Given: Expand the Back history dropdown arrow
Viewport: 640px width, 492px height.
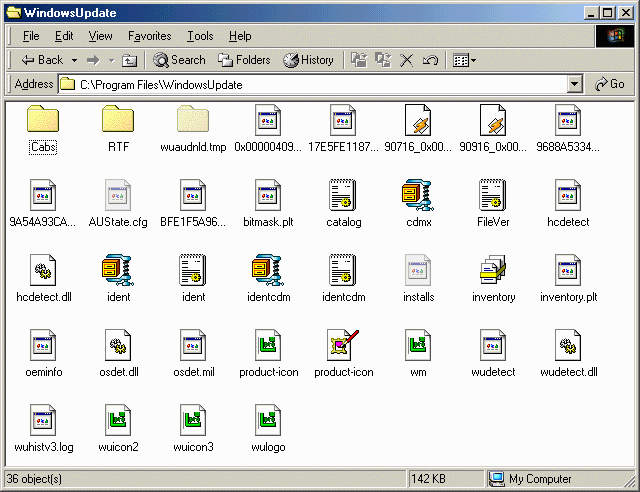Looking at the screenshot, I should tap(74, 60).
